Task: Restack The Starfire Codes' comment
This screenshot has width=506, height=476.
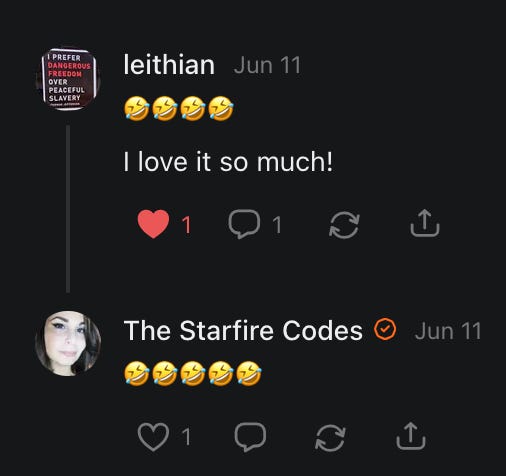Action: tap(330, 438)
